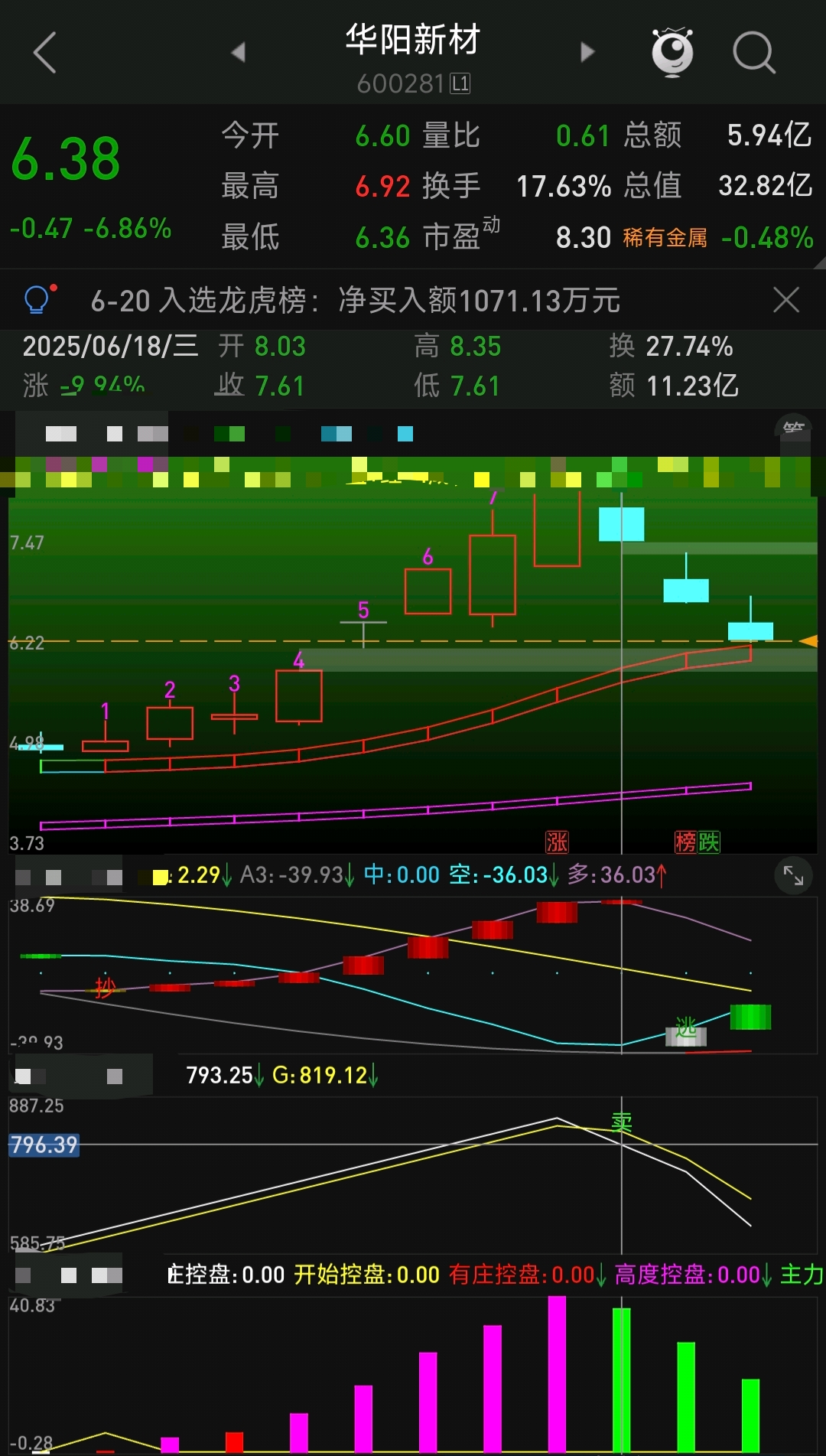Tap the stock name 华阳新材

pyautogui.click(x=413, y=40)
